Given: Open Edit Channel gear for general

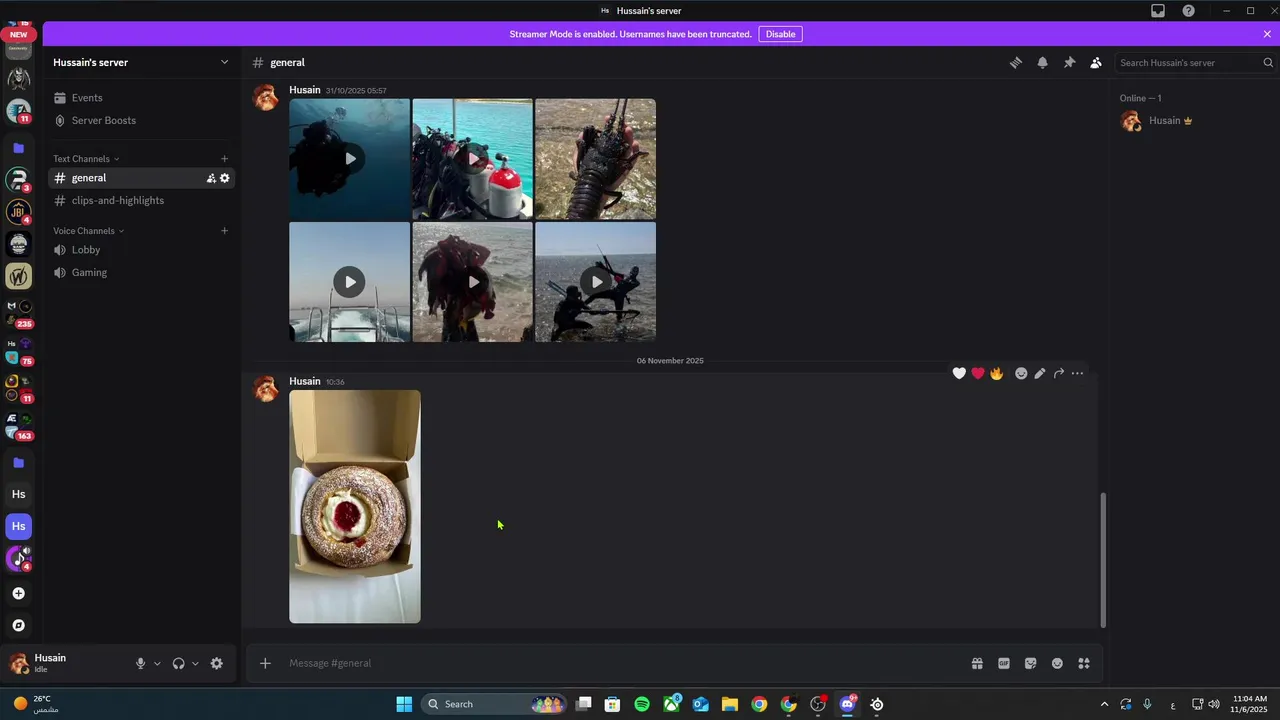Looking at the screenshot, I should pos(224,178).
